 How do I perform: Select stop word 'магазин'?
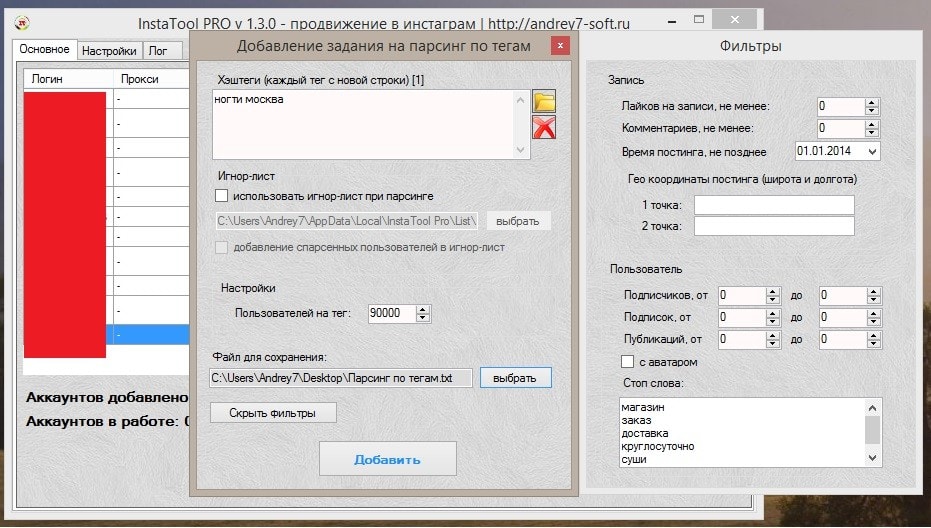[643, 407]
